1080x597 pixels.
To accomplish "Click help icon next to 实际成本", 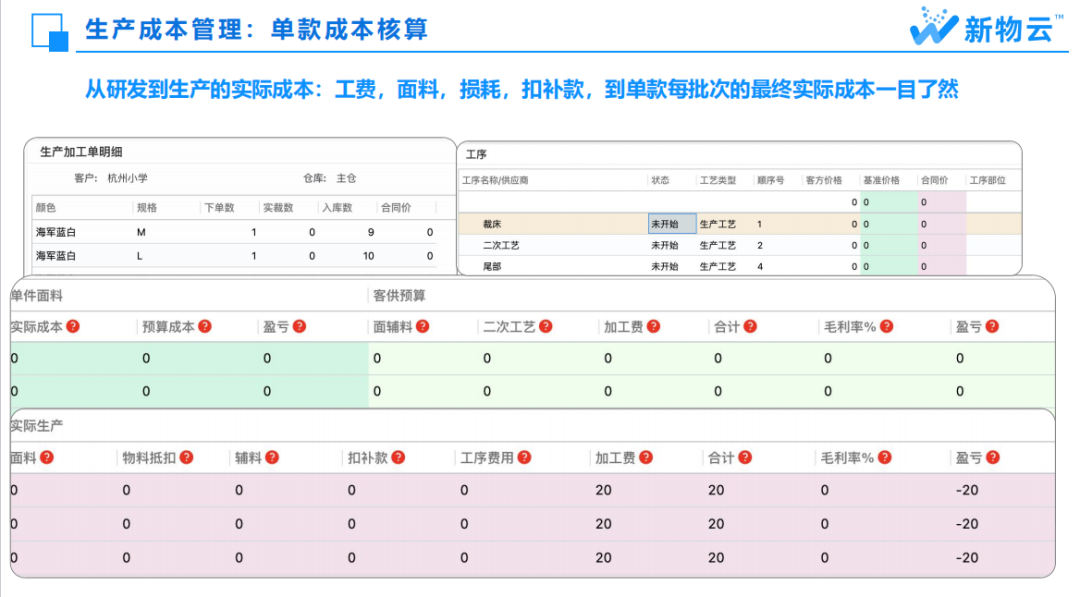I will pos(73,326).
